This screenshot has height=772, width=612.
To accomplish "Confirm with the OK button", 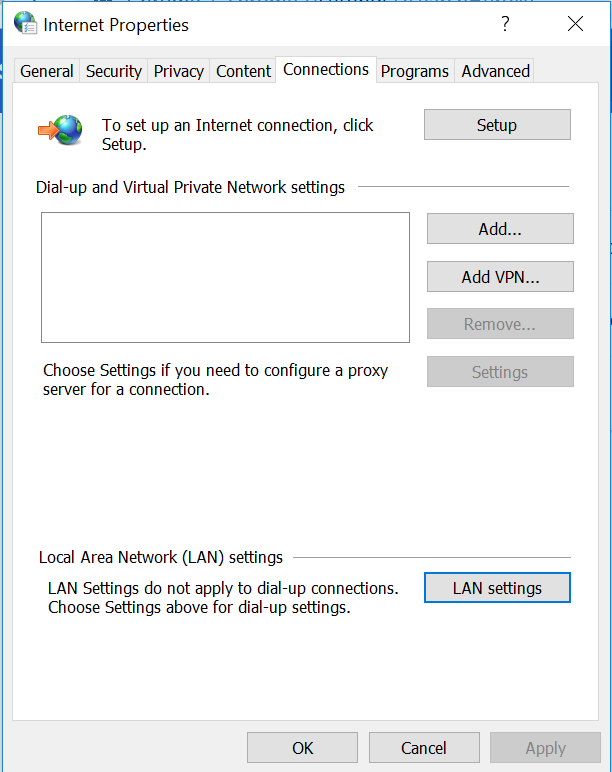I will tap(302, 748).
